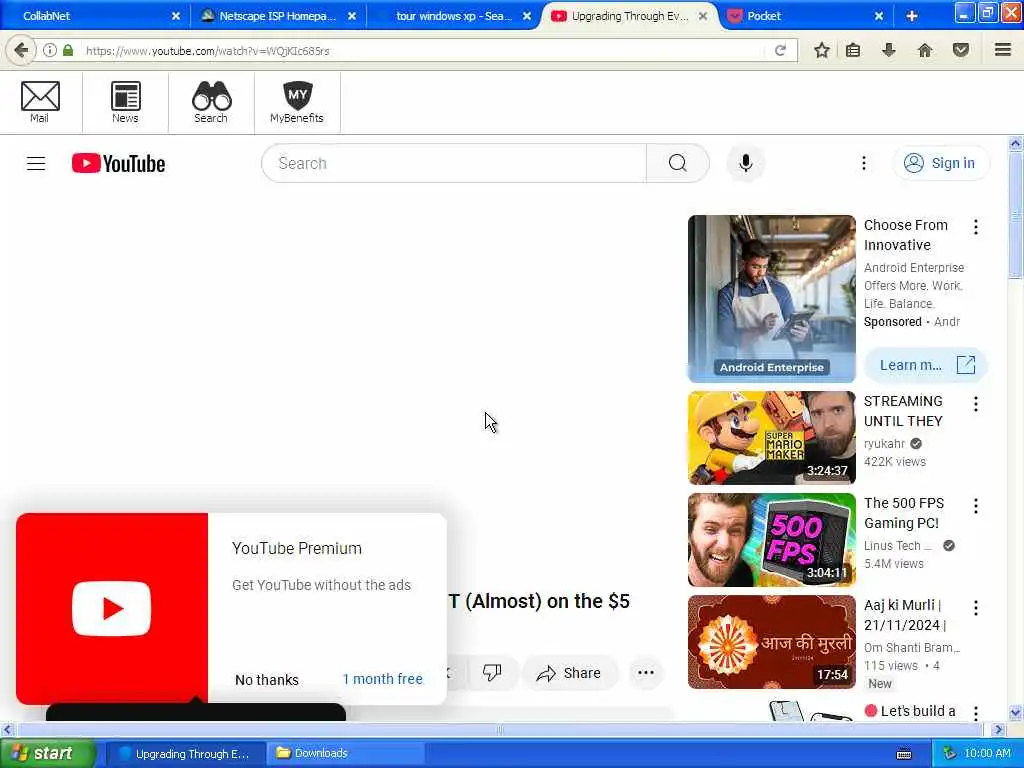Open Mail from the Netscape toolbar
1024x768 pixels.
point(40,102)
